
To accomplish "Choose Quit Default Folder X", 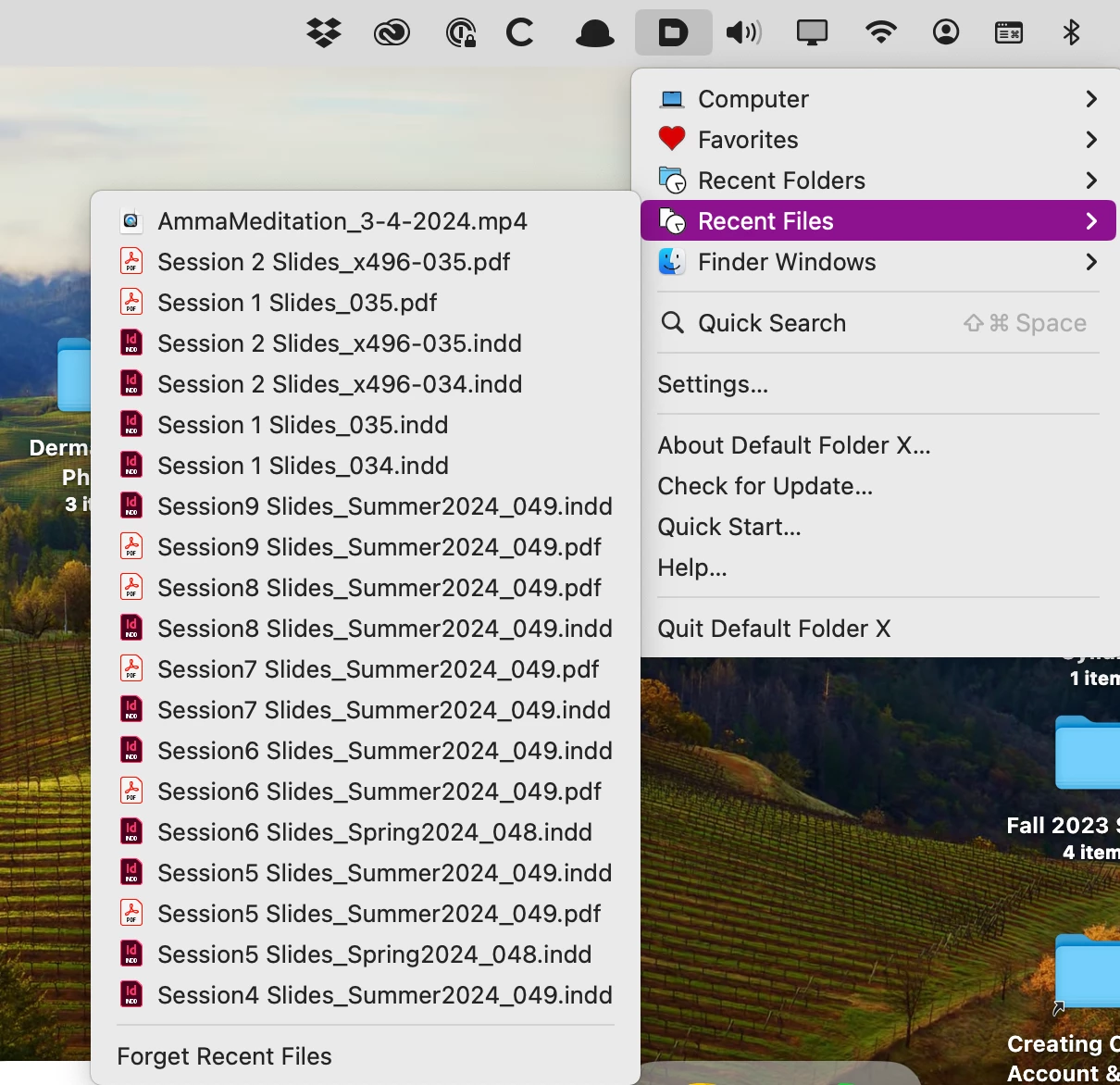I will tap(877, 629).
